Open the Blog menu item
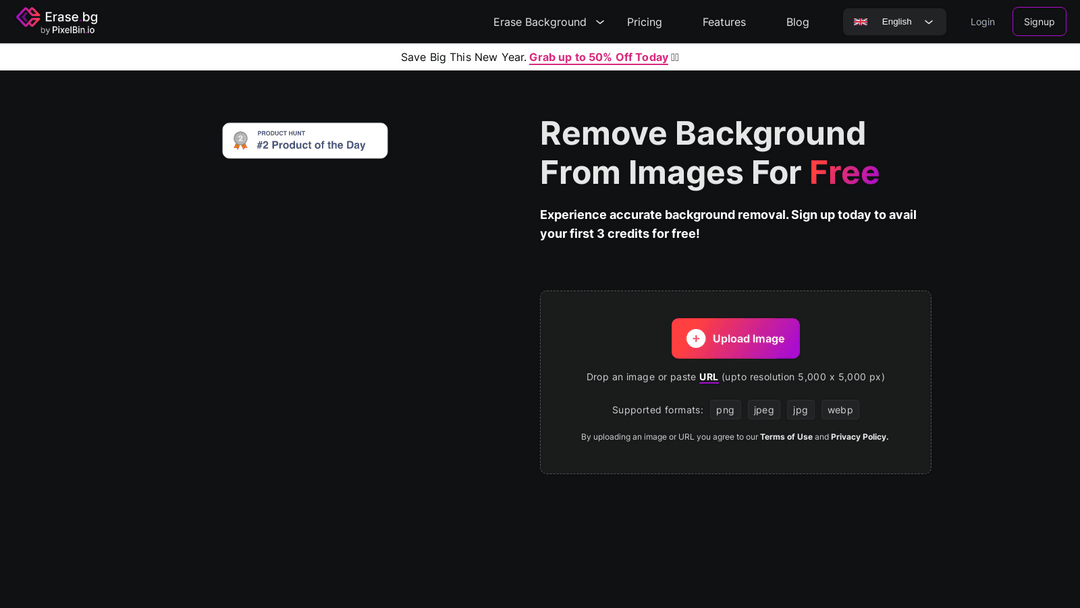Screen dimensions: 1080x608 pos(797,22)
